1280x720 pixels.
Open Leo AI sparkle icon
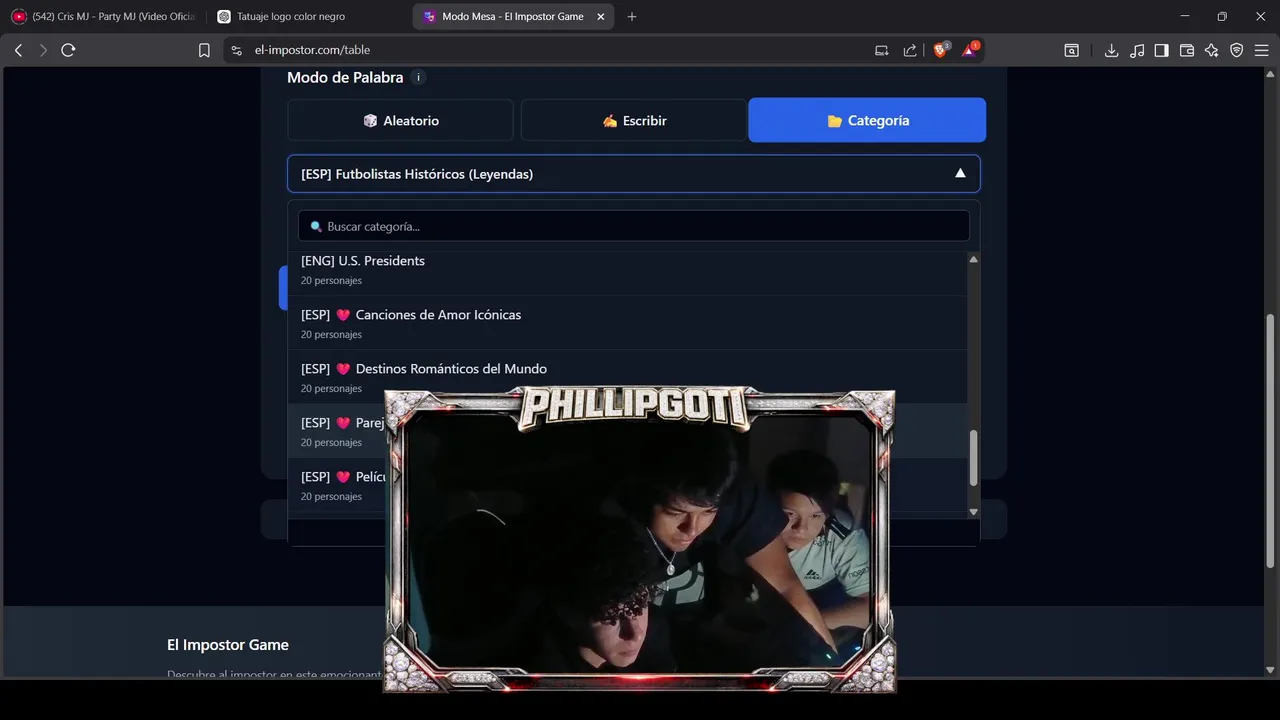pos(1212,50)
